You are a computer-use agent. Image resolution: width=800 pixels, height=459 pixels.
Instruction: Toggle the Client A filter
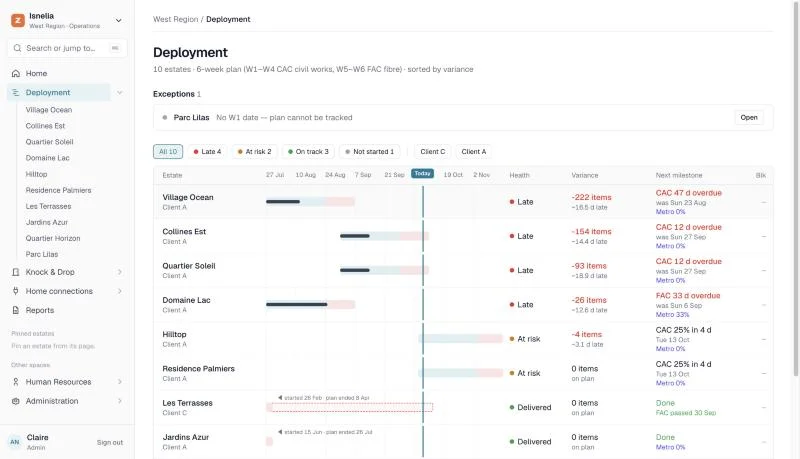tap(473, 151)
